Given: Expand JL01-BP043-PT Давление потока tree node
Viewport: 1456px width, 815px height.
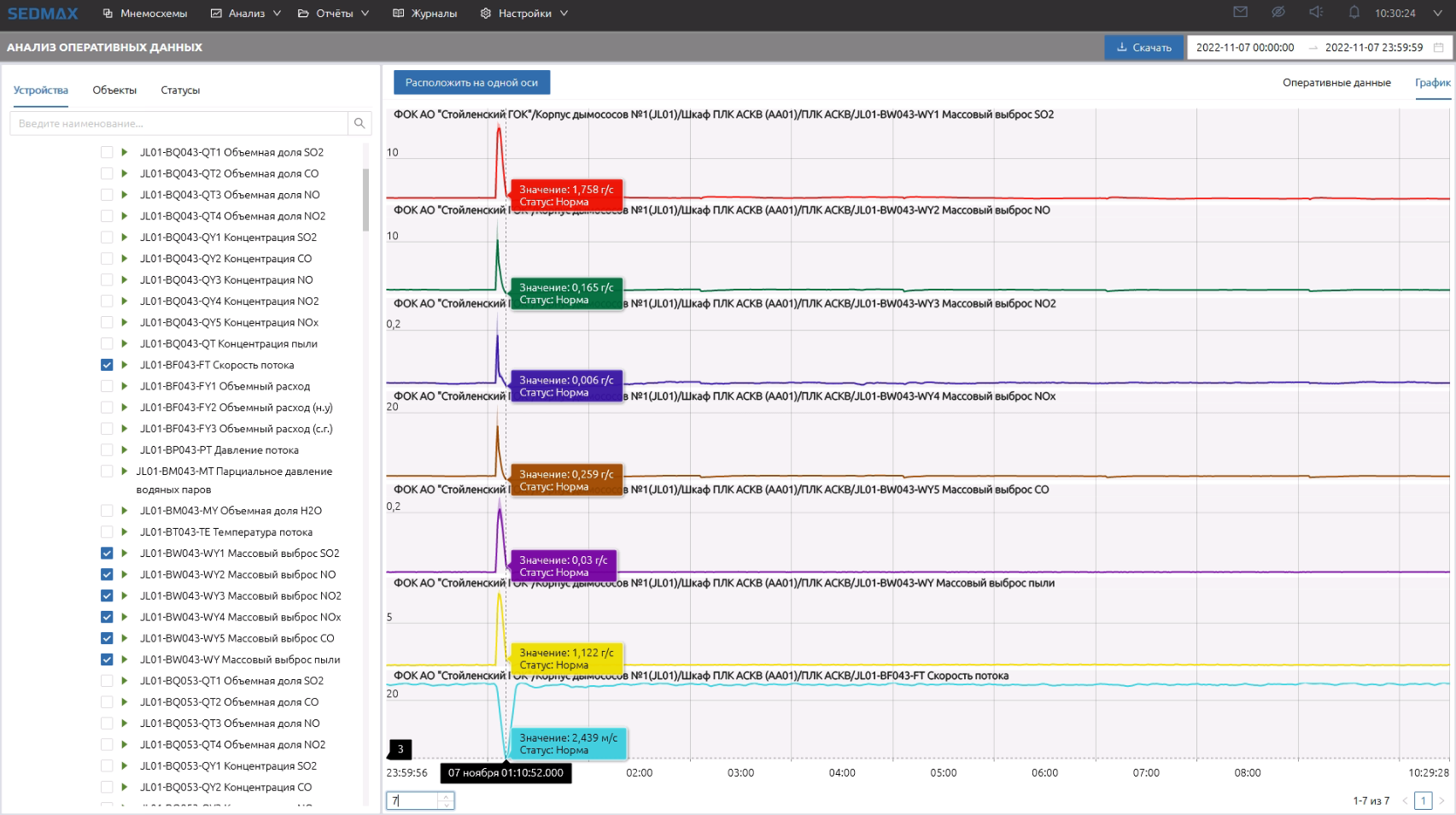Looking at the screenshot, I should [x=125, y=450].
